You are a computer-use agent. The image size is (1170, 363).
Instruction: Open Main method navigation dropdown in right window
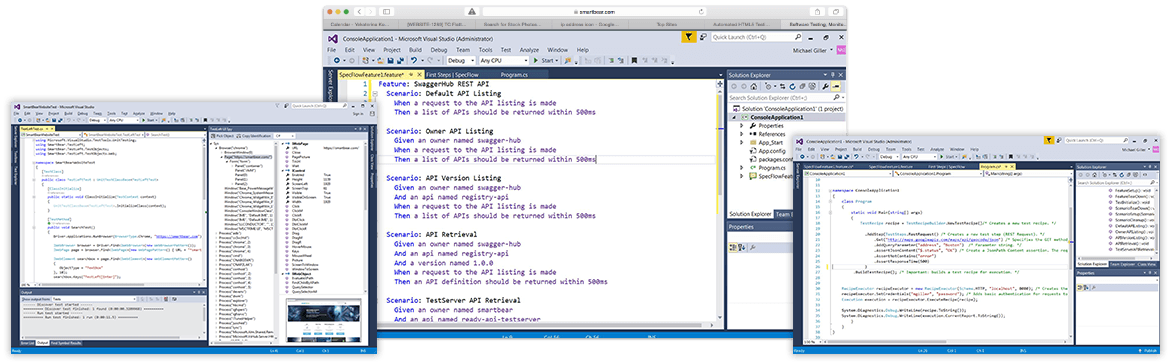click(1028, 173)
